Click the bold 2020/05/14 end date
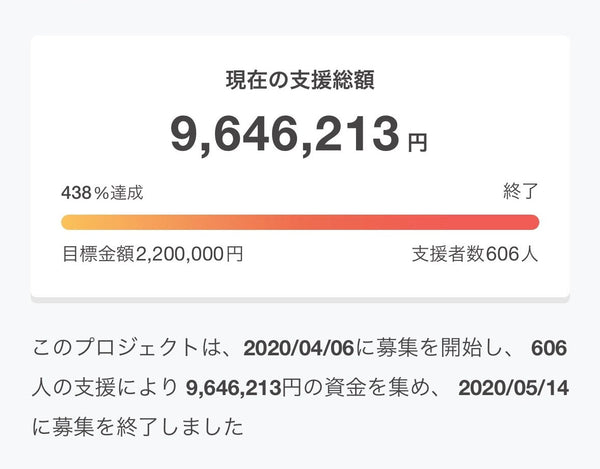The width and height of the screenshot is (600, 469). [512, 388]
